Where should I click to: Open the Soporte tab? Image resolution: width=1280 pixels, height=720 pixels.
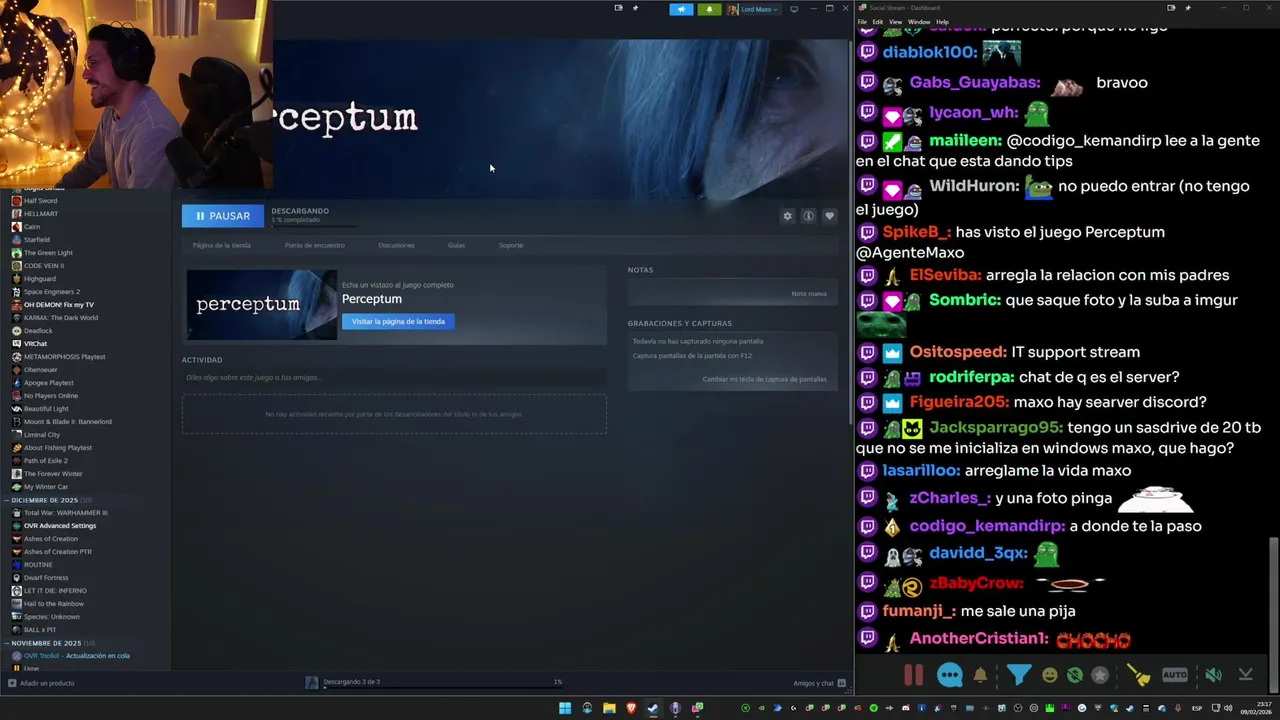[x=511, y=245]
